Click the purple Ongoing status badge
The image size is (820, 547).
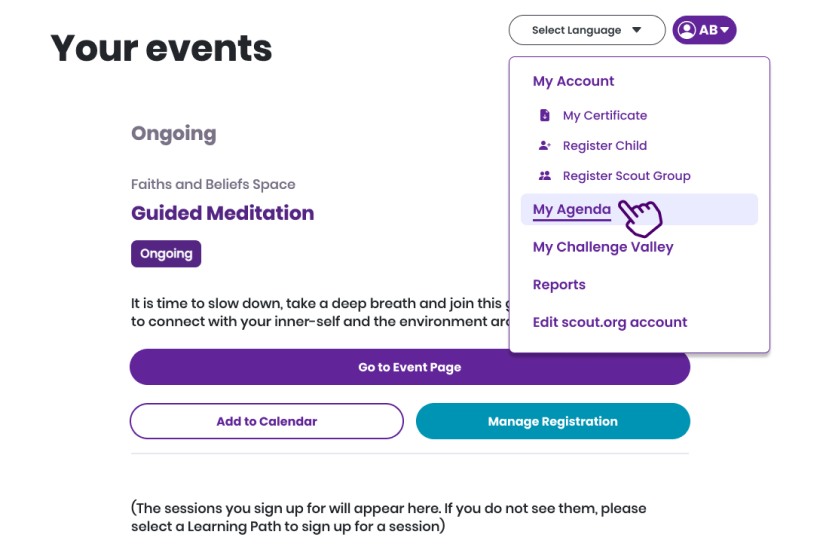point(166,254)
